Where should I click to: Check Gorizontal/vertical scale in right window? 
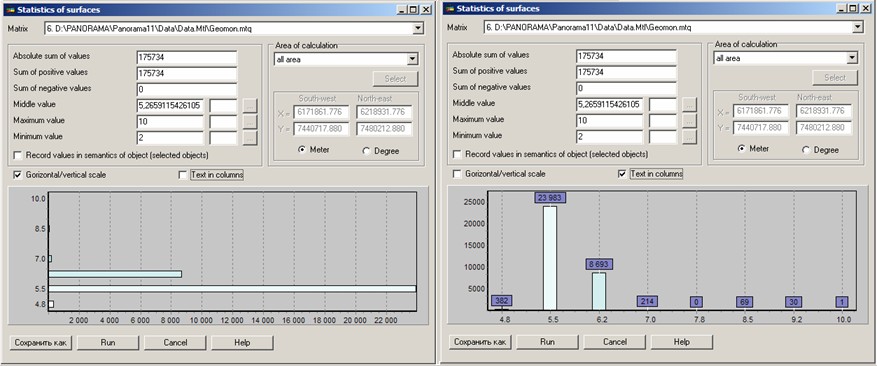click(458, 174)
